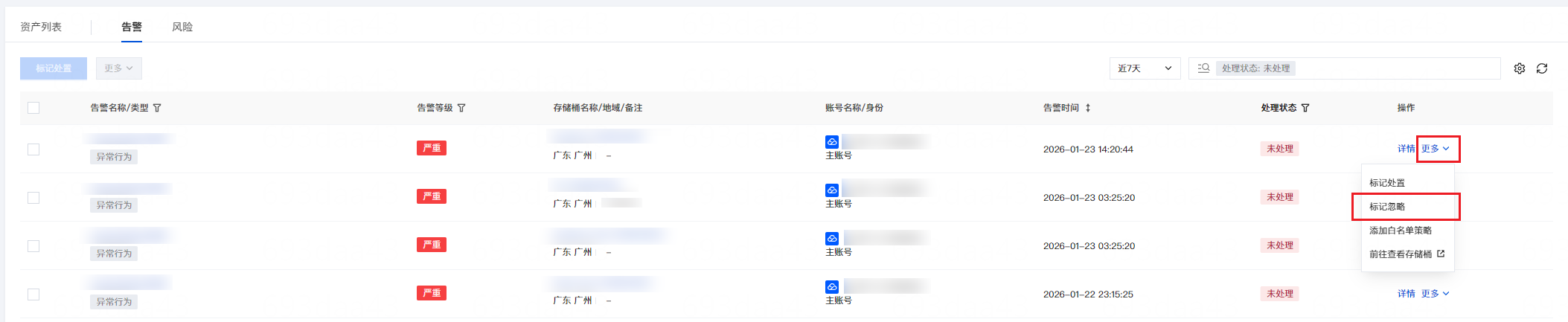
Task: Click the external link icon for bucket
Action: pyautogui.click(x=1441, y=254)
